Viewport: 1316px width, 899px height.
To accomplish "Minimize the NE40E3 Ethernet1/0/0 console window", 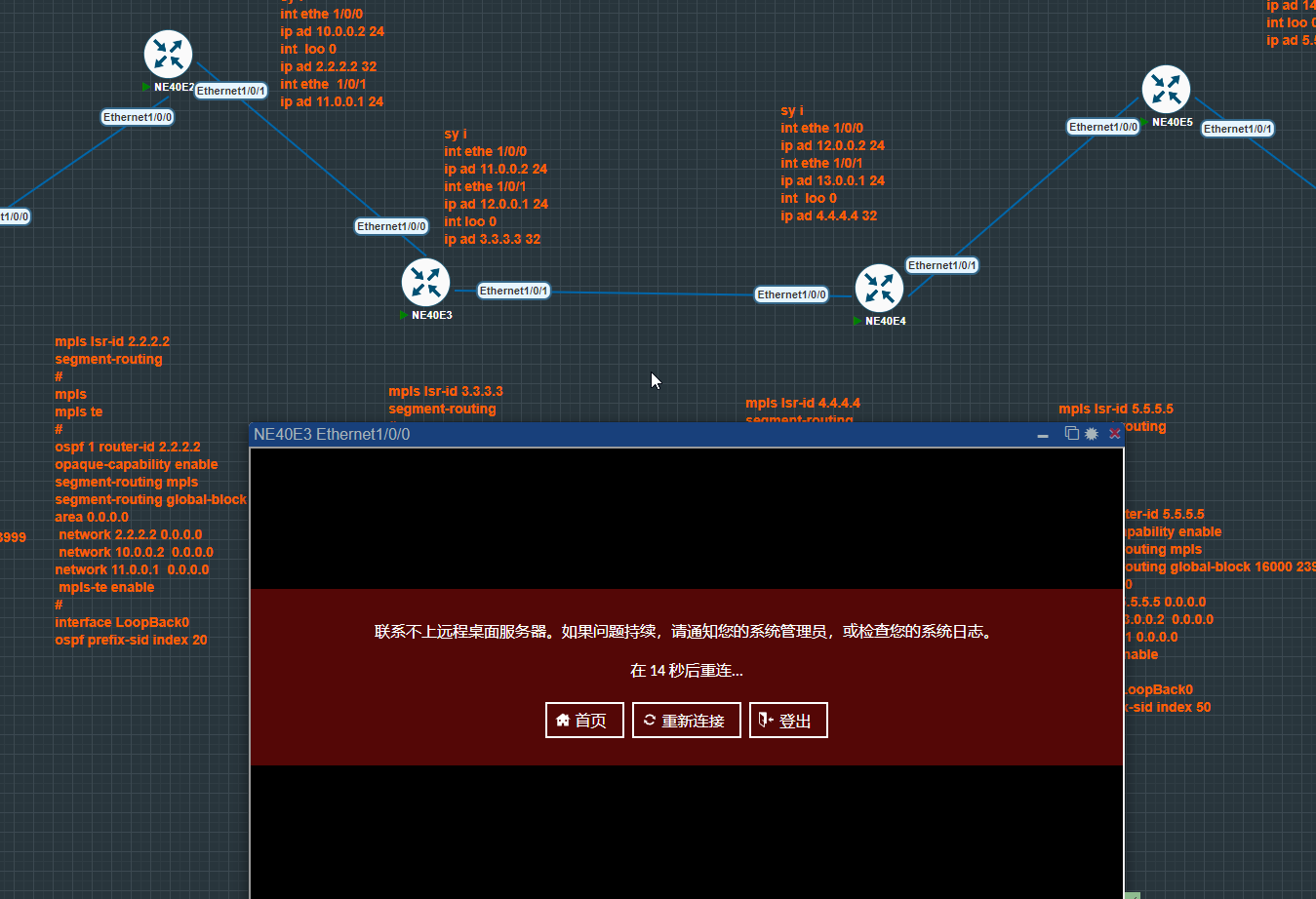I will (x=1043, y=435).
